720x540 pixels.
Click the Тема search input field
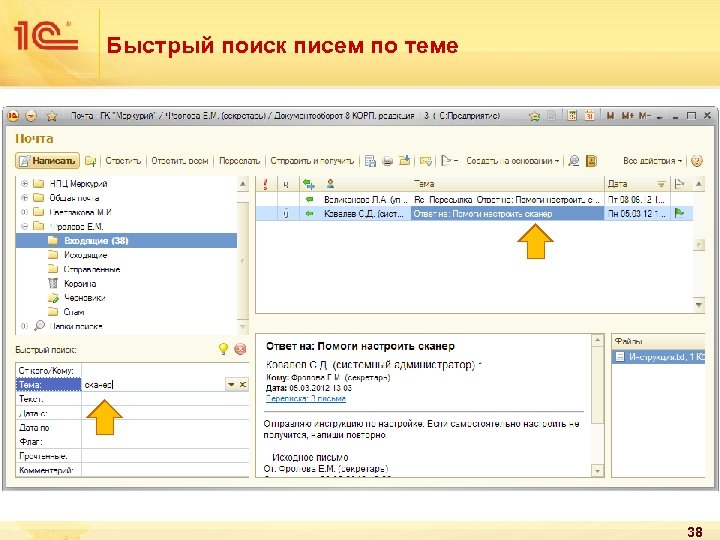(x=153, y=384)
